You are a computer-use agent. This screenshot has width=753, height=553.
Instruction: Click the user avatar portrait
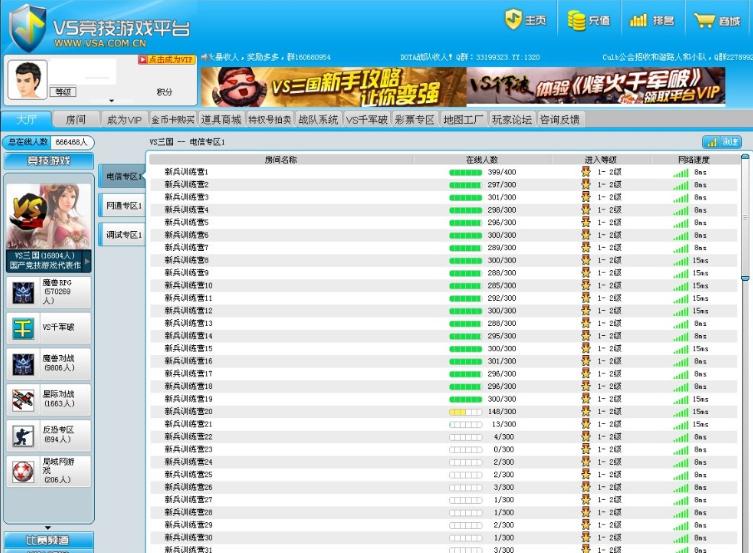[x=27, y=80]
